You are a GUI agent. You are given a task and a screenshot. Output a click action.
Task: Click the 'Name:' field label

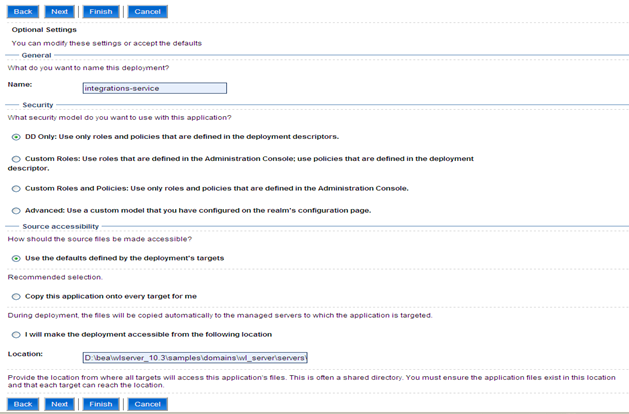(20, 85)
